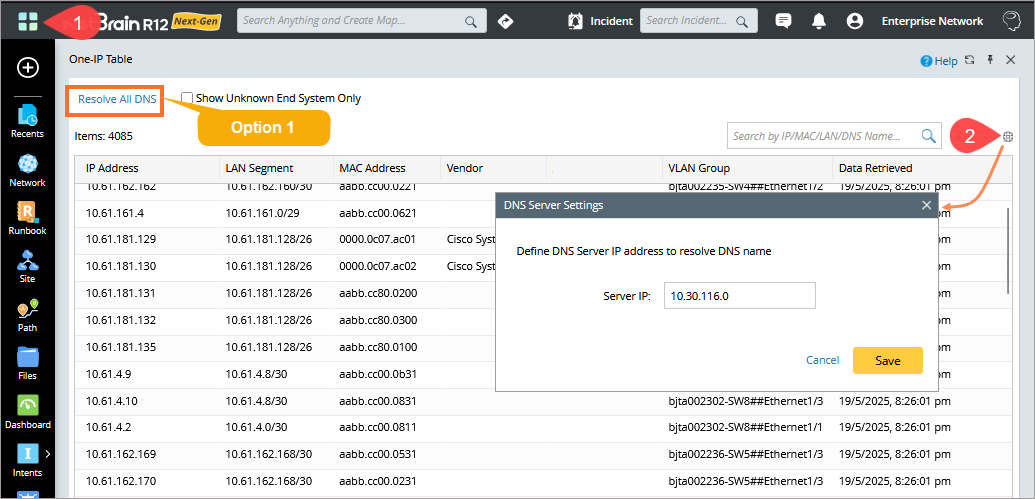Select IP address 10.61.181.132
Screen dimensions: 1035x499
click(121, 320)
